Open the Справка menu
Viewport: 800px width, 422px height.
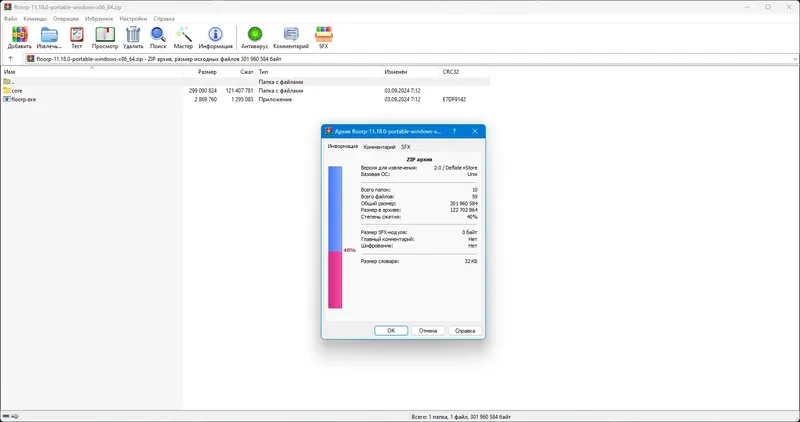(x=164, y=18)
